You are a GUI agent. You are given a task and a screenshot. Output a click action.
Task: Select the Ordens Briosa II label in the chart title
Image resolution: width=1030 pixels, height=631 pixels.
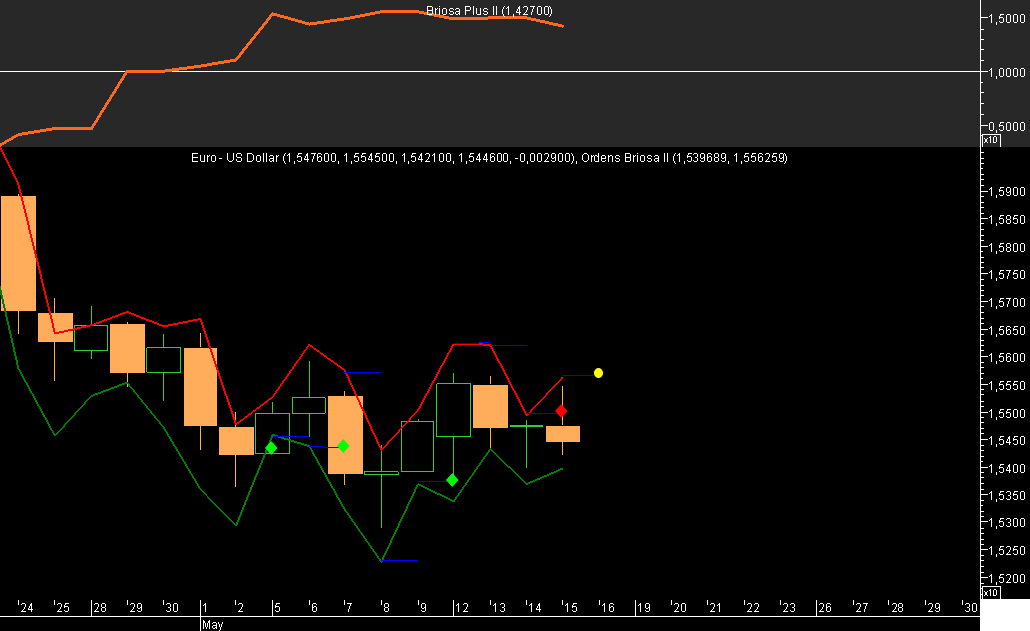tap(625, 158)
